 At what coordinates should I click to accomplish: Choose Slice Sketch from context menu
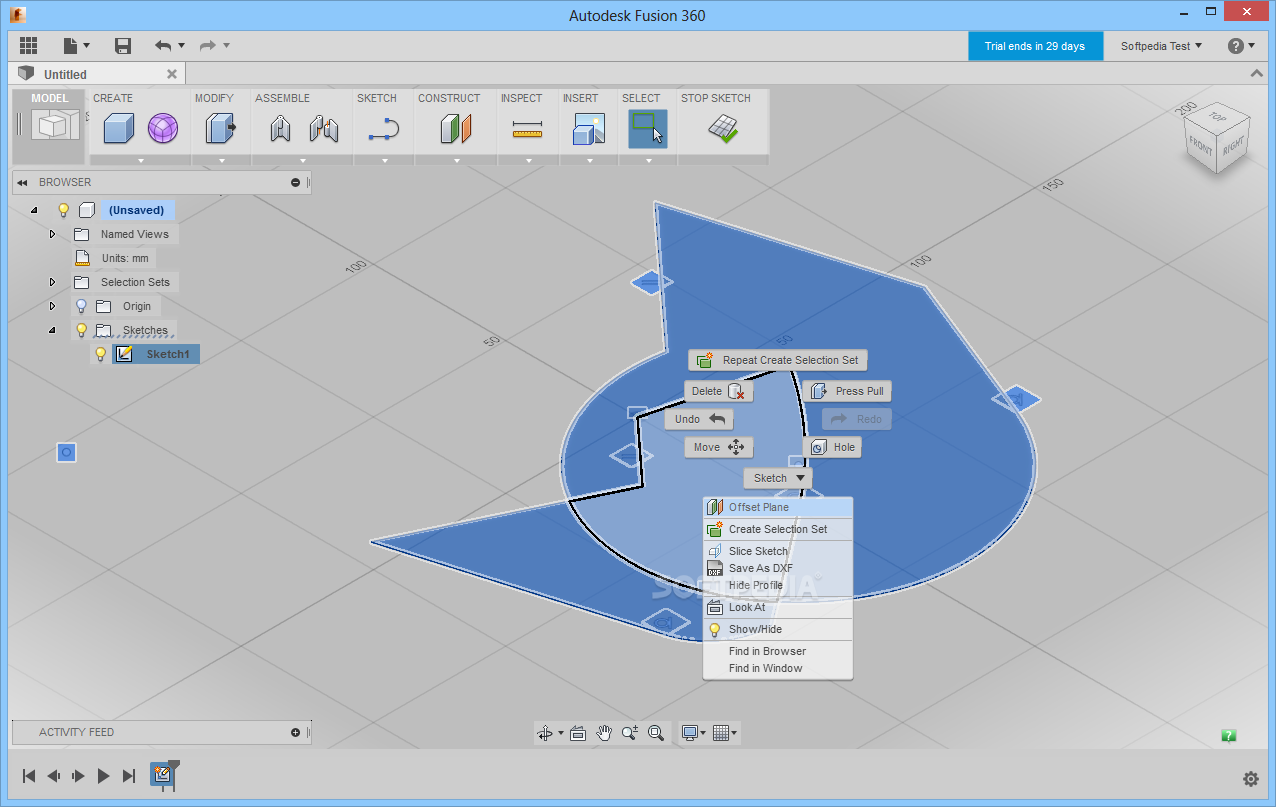point(778,551)
